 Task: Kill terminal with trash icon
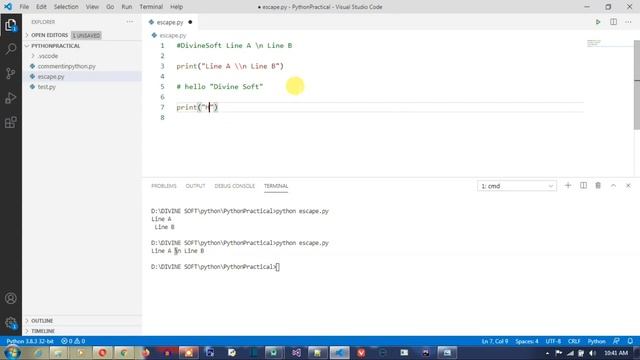[x=598, y=186]
